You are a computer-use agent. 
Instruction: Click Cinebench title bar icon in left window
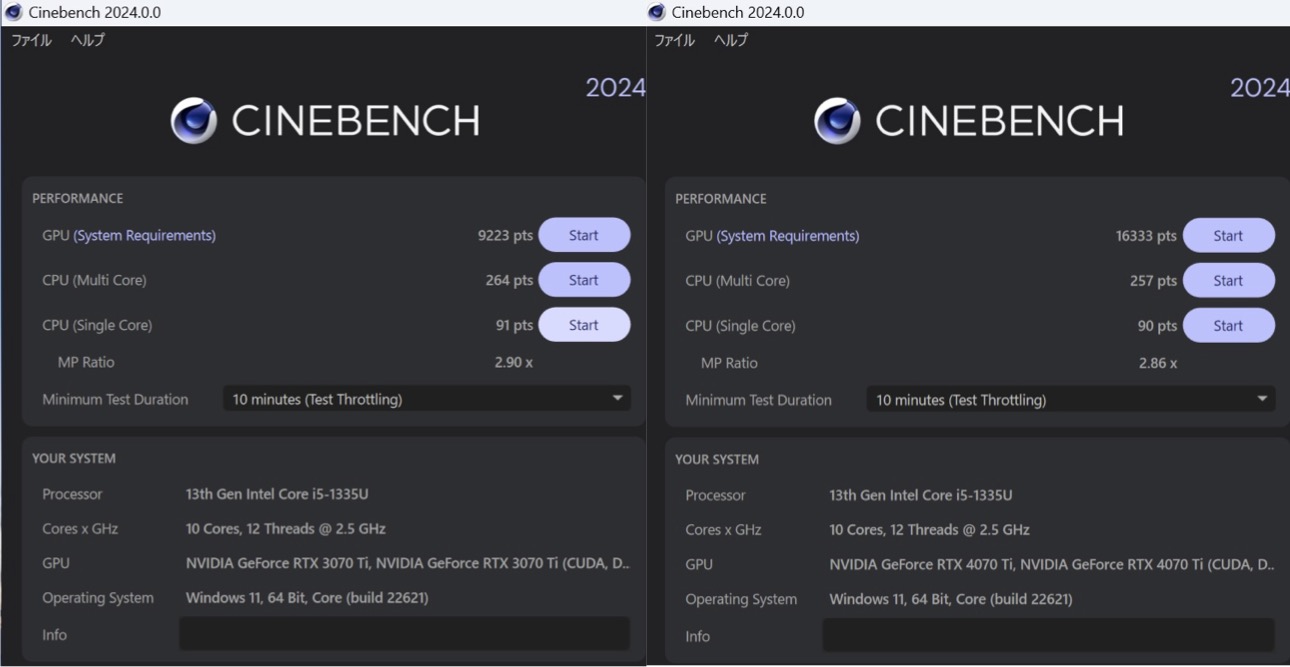(x=13, y=12)
